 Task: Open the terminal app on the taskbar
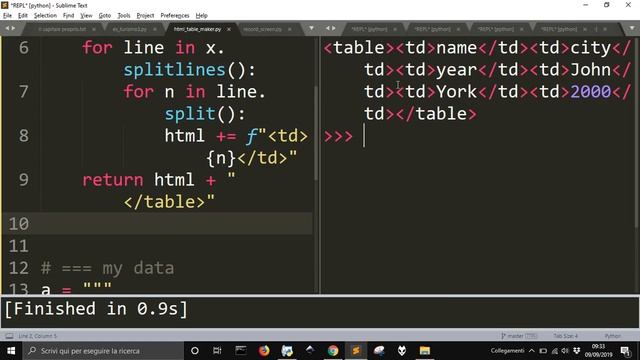[241, 351]
